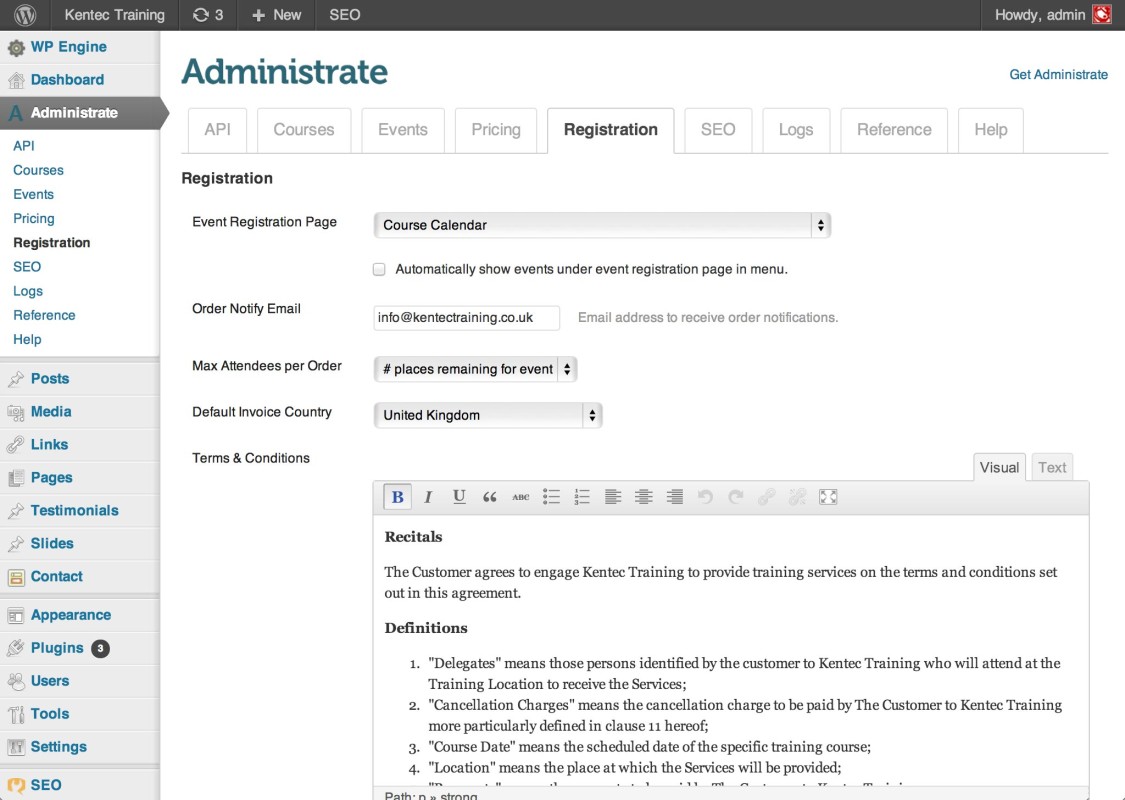The width and height of the screenshot is (1125, 800).
Task: Open SEO menu in admin bar
Action: pos(344,15)
